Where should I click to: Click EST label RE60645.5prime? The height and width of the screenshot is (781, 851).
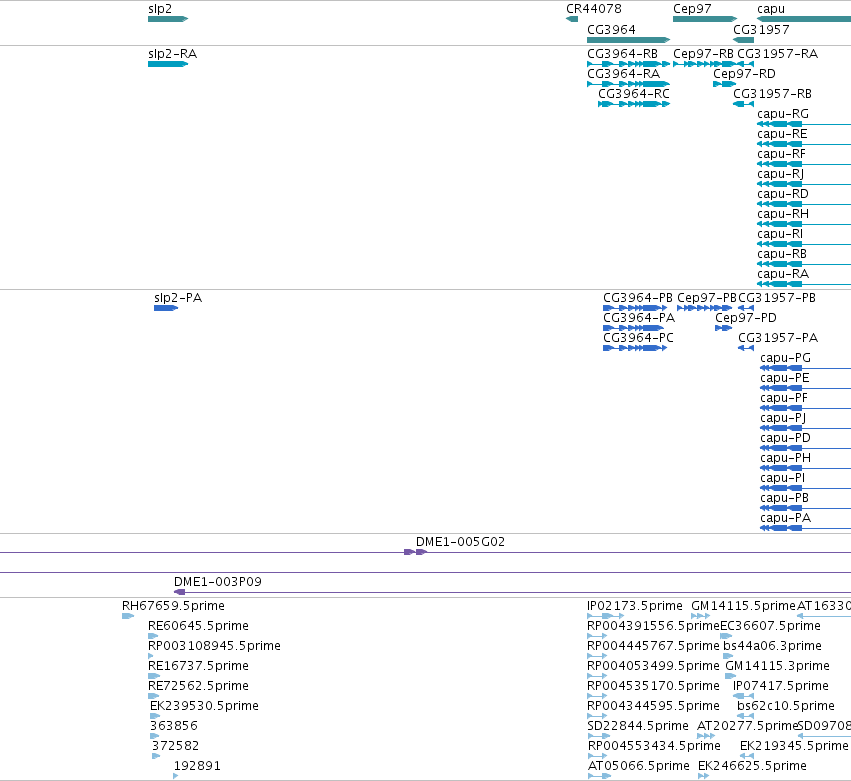click(198, 626)
